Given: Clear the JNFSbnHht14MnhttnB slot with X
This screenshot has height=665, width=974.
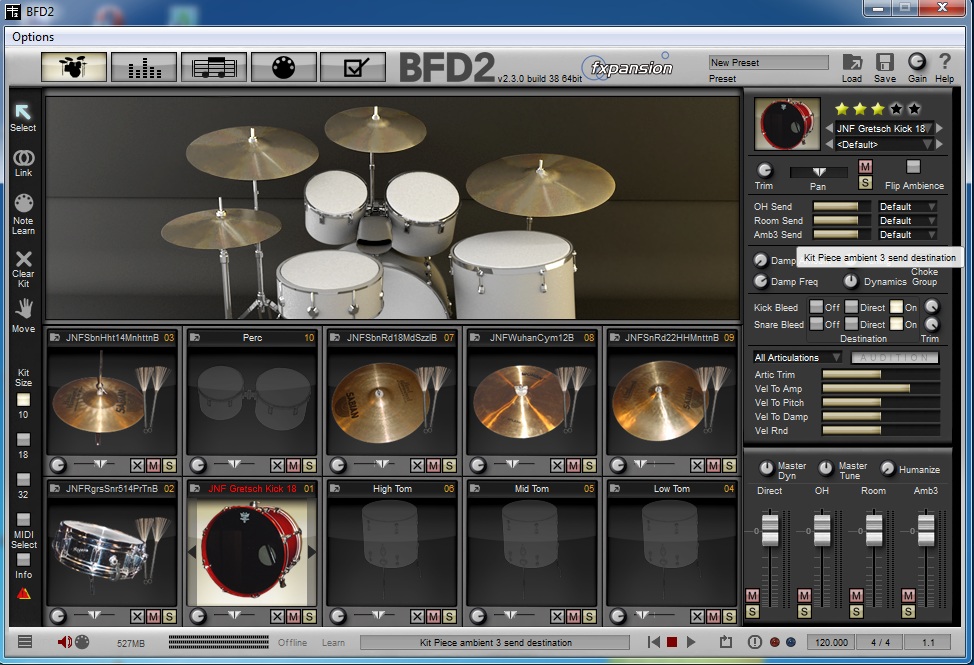Looking at the screenshot, I should click(137, 465).
